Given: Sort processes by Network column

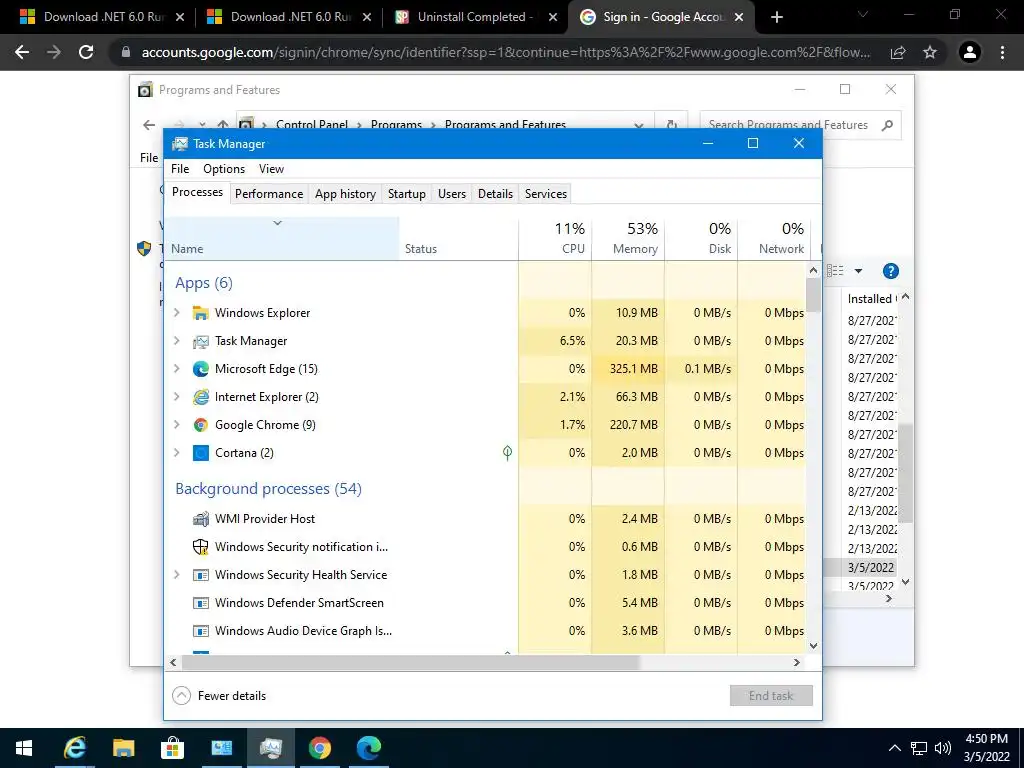Looking at the screenshot, I should [775, 238].
